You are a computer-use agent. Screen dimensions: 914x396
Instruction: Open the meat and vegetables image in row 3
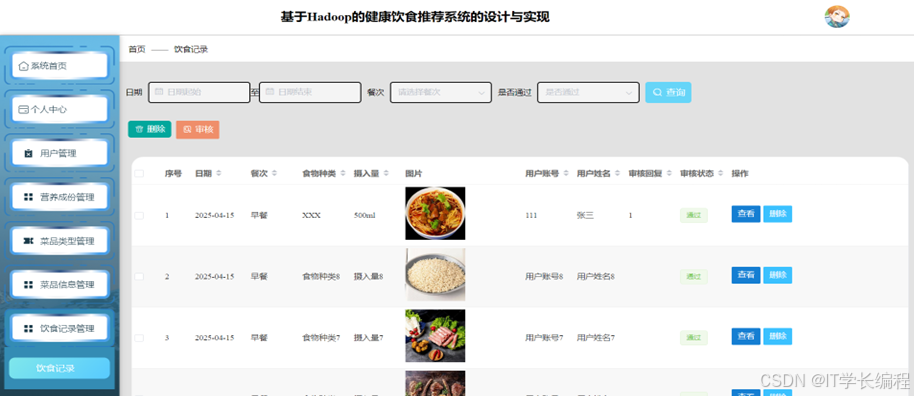[x=435, y=336]
